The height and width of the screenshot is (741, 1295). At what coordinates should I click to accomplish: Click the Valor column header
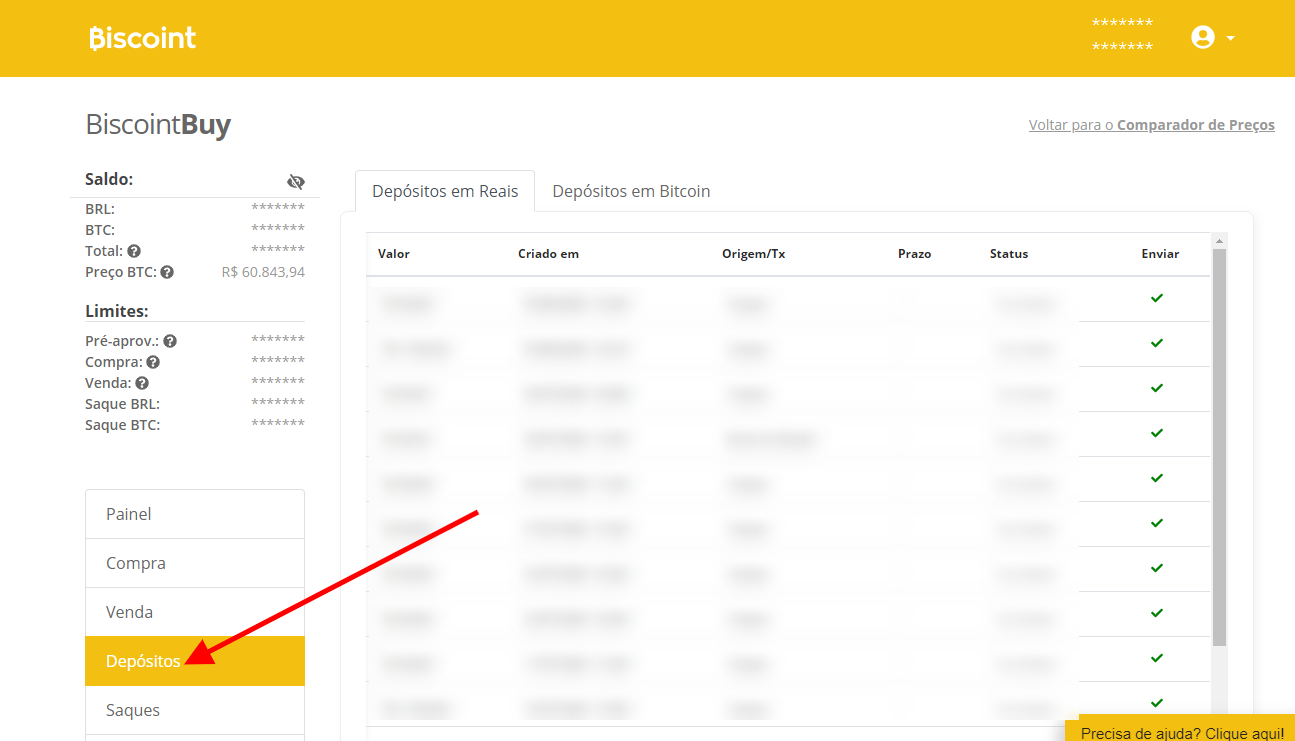(x=394, y=254)
